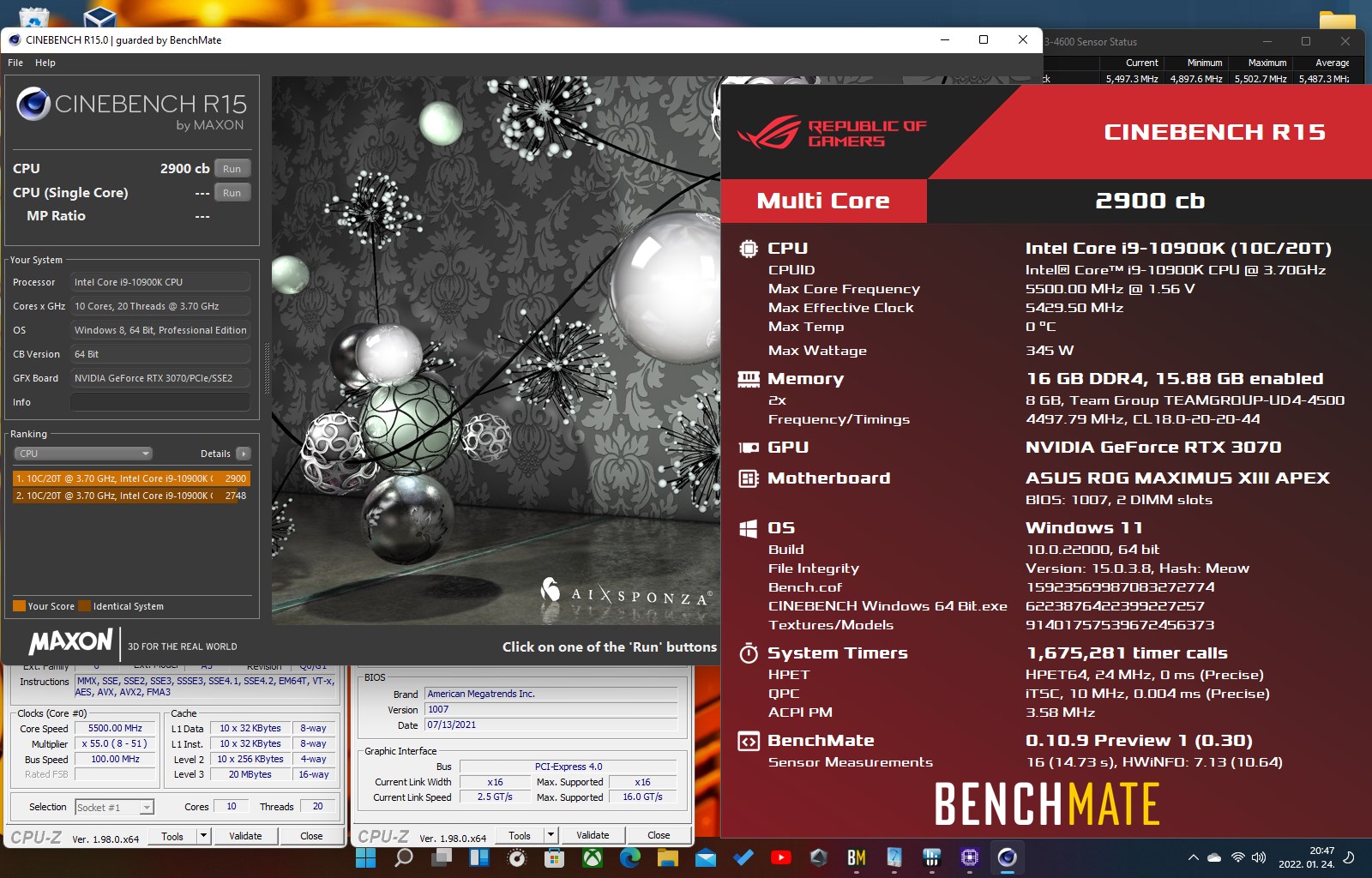Open the Ranking CPU dropdown
The height and width of the screenshot is (878, 1372).
[x=83, y=454]
